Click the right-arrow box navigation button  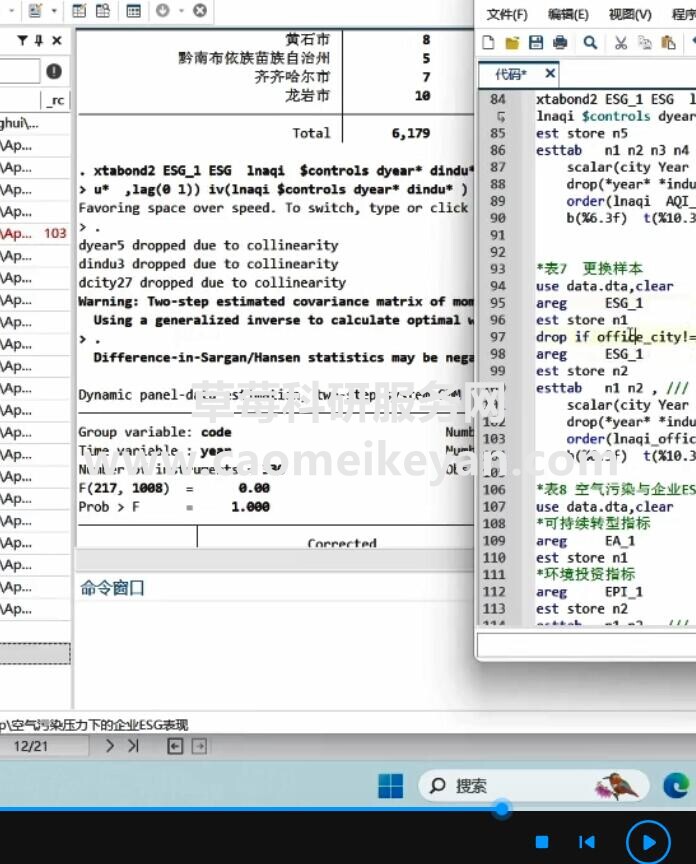tap(199, 747)
